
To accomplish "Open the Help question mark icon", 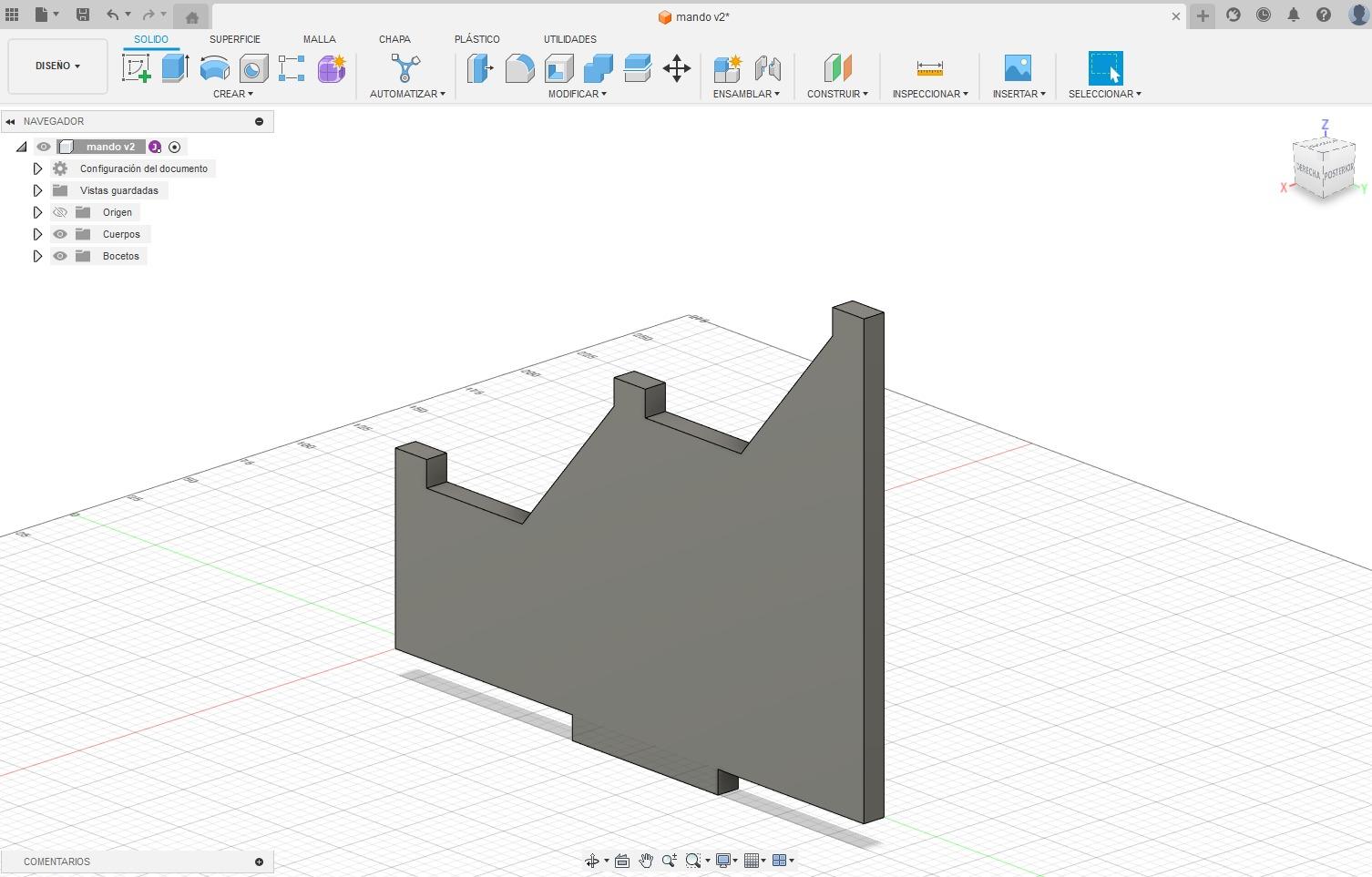I will [x=1324, y=15].
